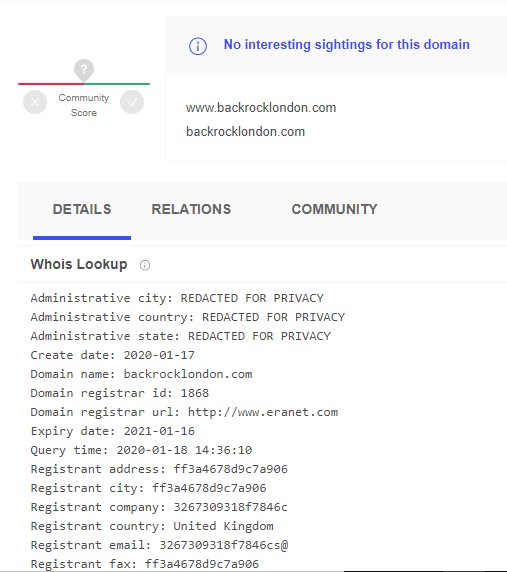Vote malicious with the X community icon
Viewport: 507px width, 572px height.
[x=35, y=102]
